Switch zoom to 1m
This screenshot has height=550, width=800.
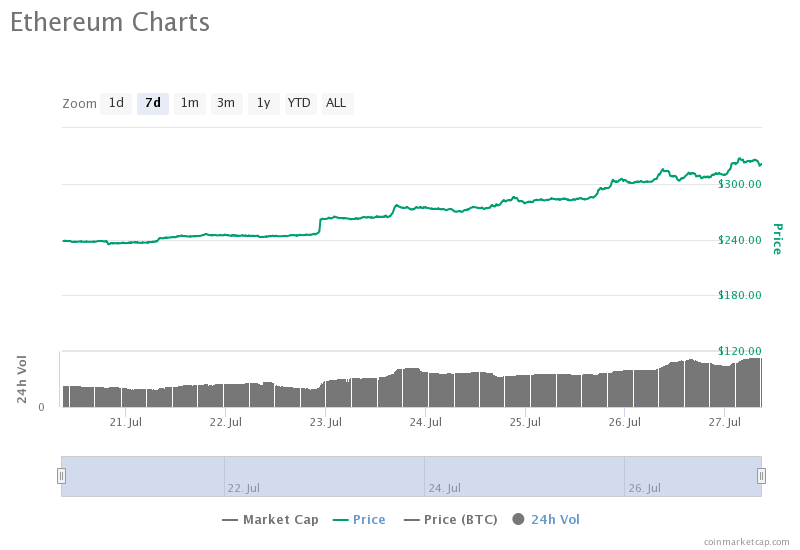(x=190, y=104)
